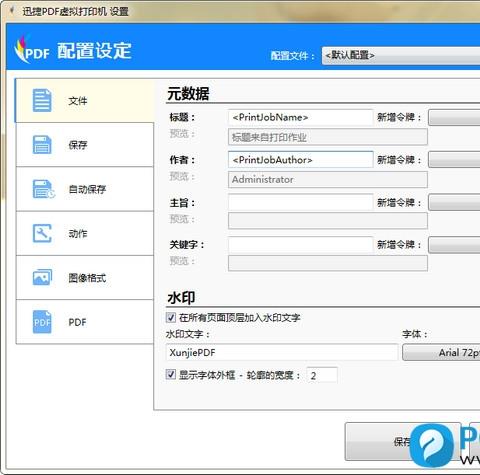Click the 保存 button at the bottom

point(403,441)
